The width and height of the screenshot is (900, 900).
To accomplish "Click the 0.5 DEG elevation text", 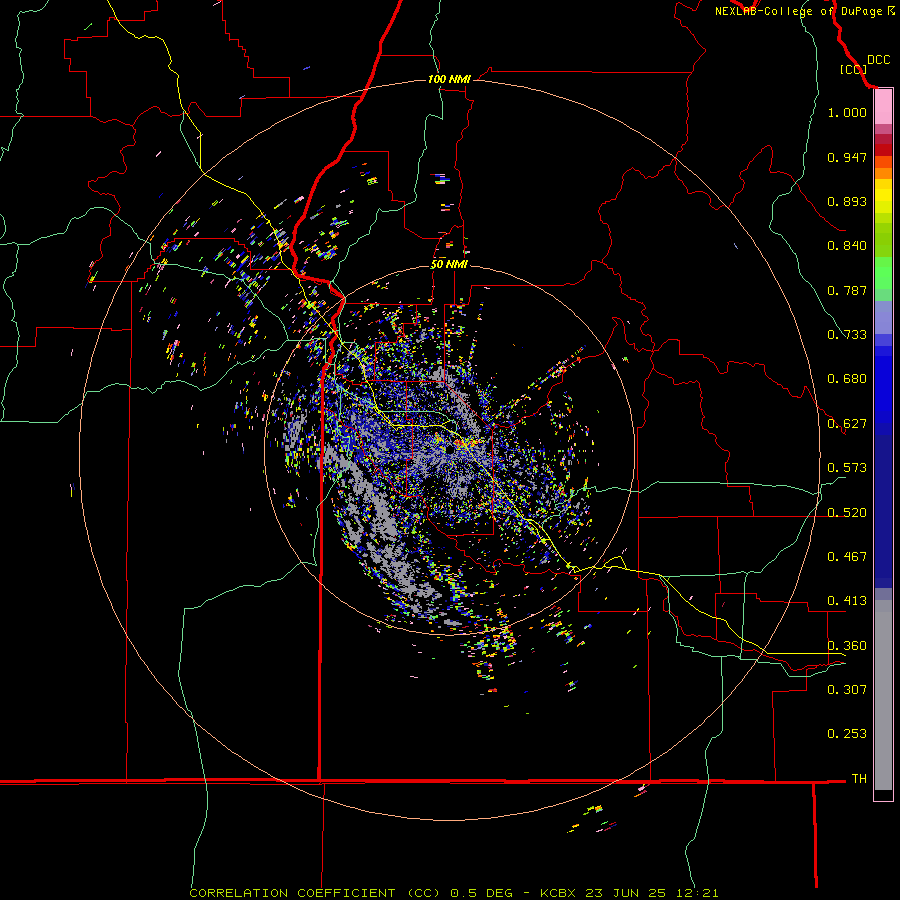I will pos(480,893).
